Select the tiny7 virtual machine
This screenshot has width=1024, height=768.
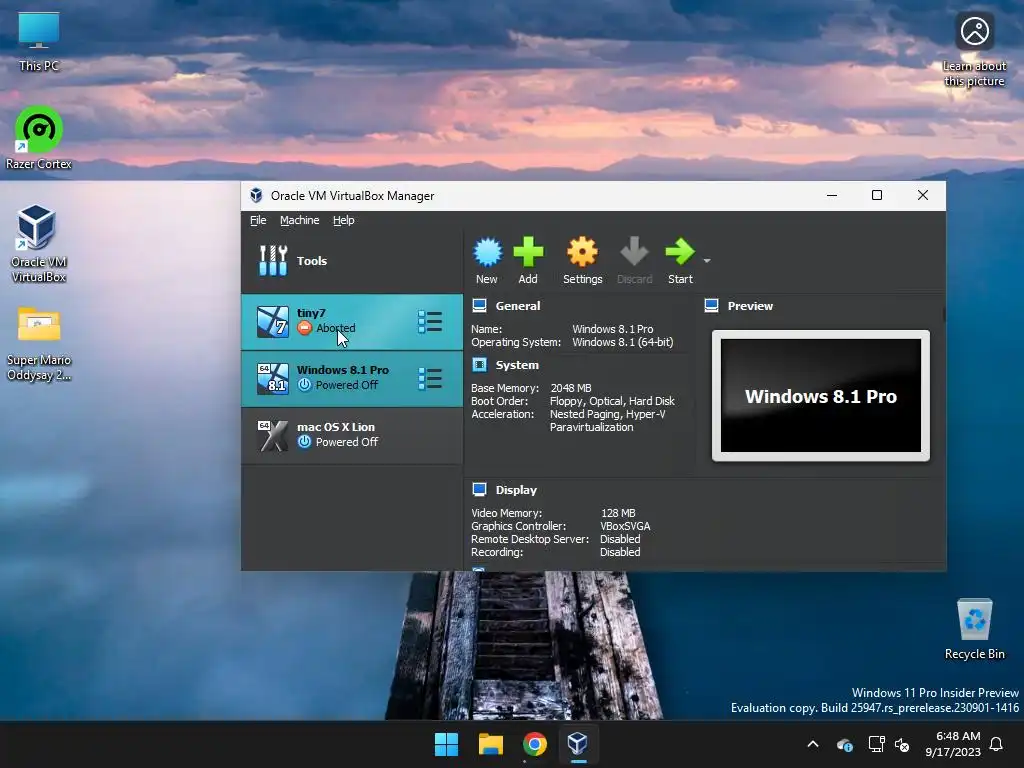click(352, 321)
